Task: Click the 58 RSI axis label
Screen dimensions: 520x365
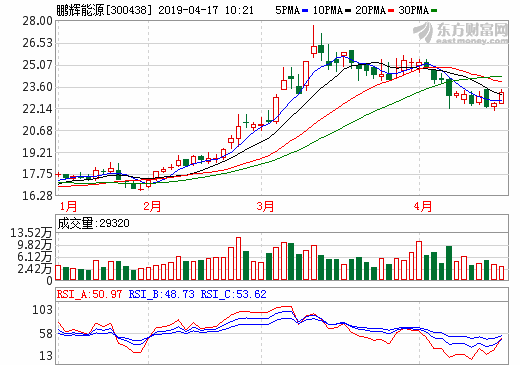Action: (46, 334)
